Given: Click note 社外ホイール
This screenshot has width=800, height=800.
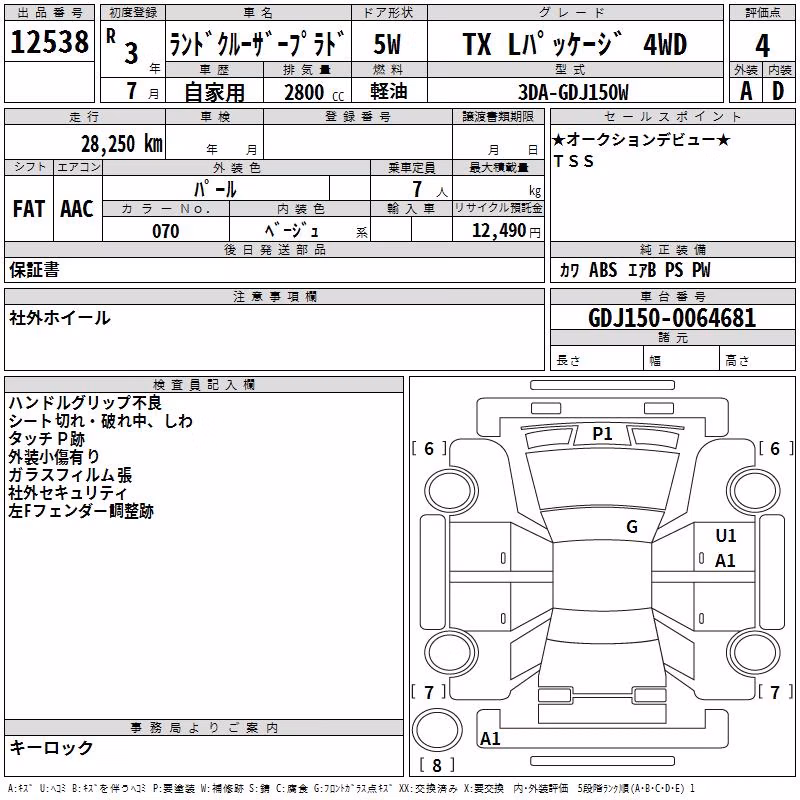Looking at the screenshot, I should 60,318.
